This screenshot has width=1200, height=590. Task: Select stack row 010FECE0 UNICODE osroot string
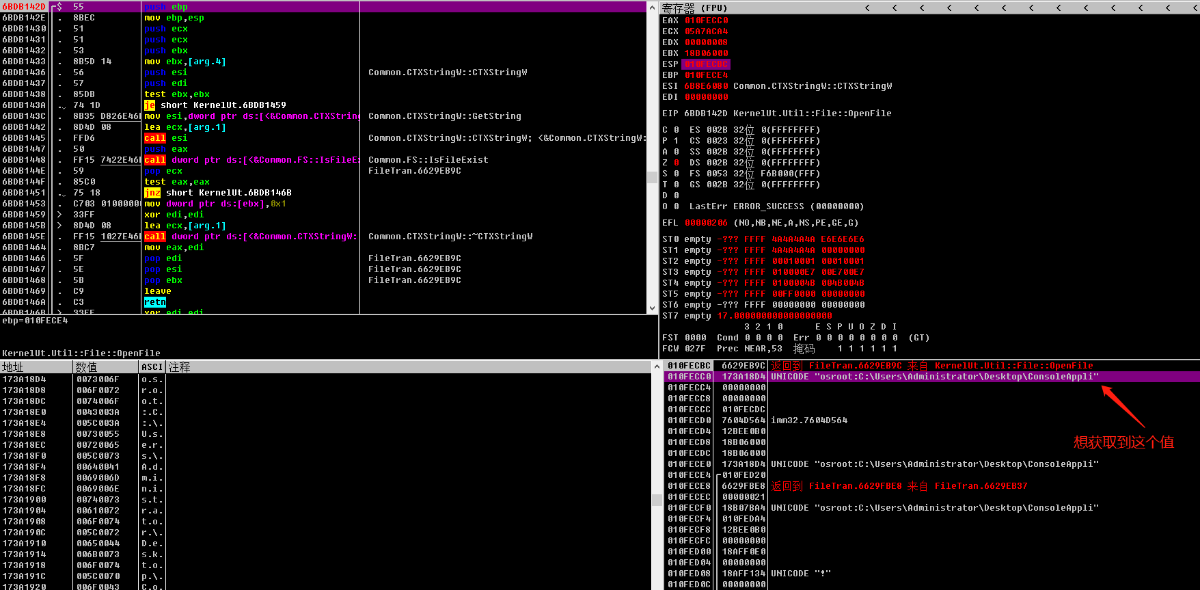coord(930,465)
